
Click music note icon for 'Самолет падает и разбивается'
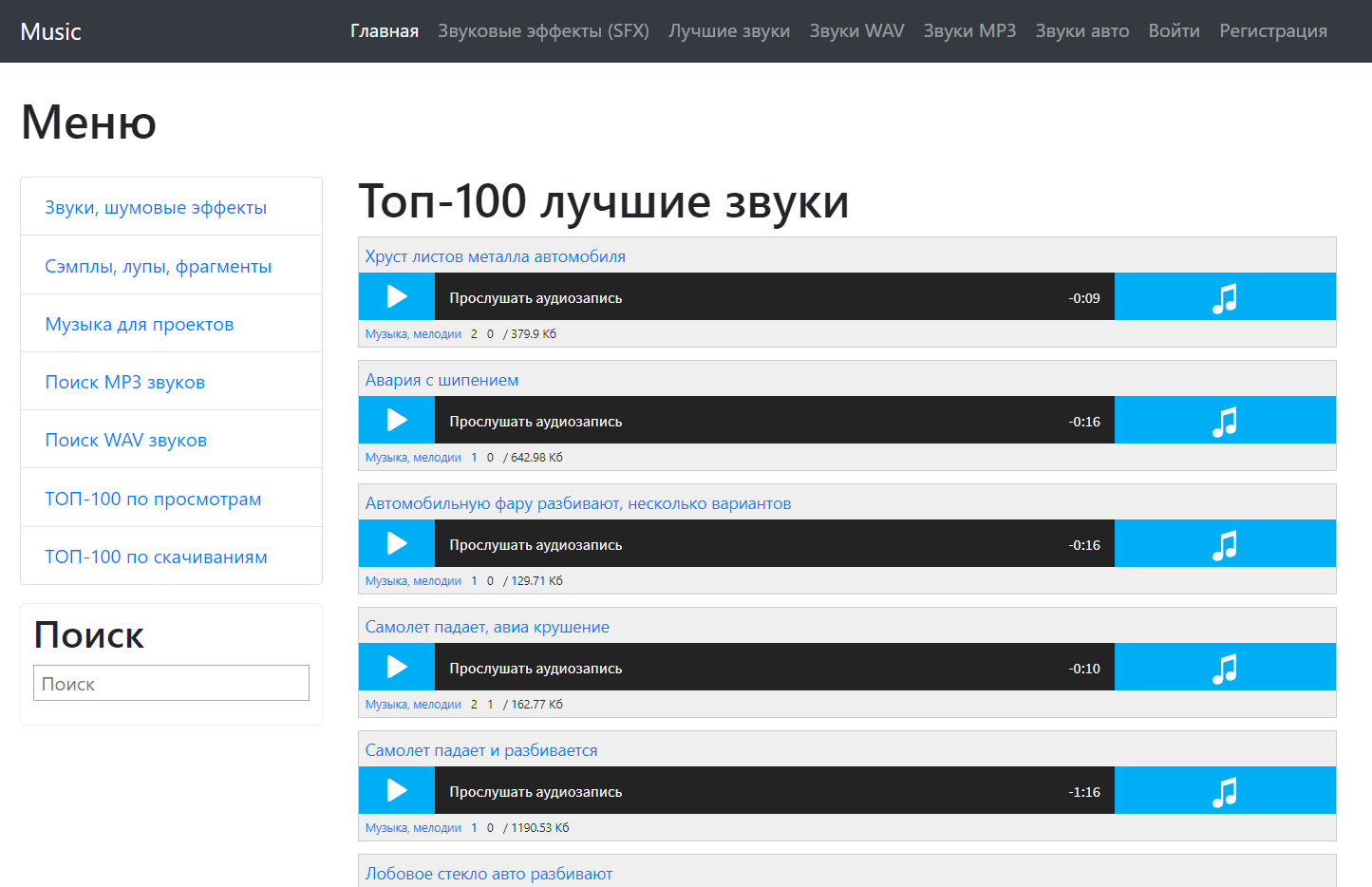click(1224, 791)
